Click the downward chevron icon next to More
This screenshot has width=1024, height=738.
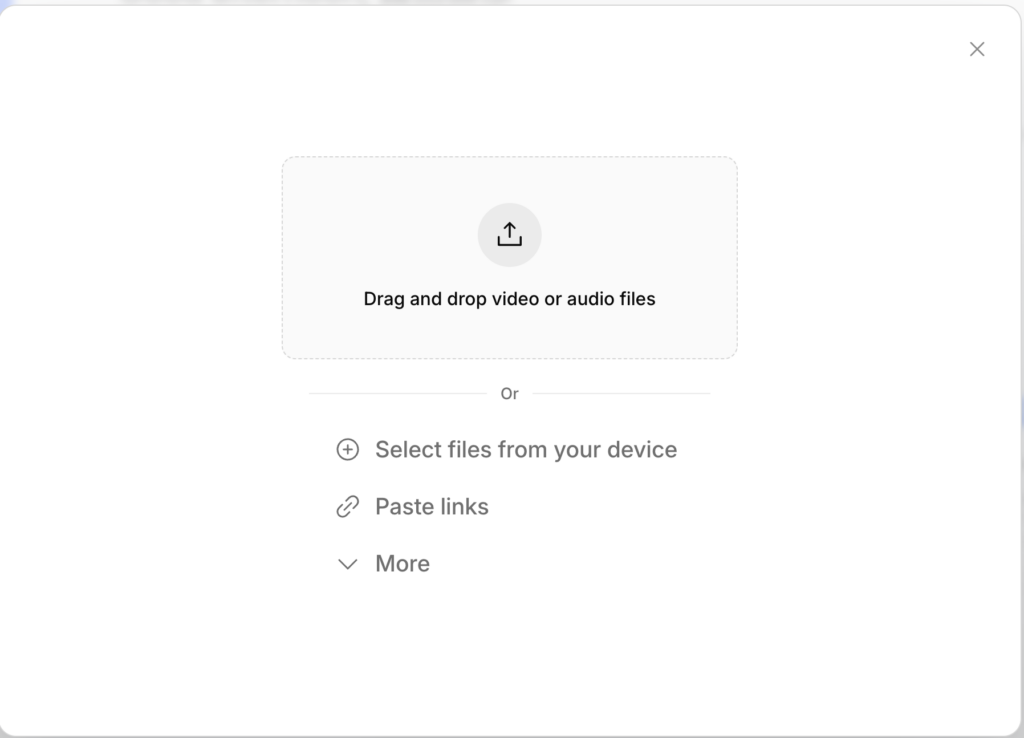click(x=347, y=564)
